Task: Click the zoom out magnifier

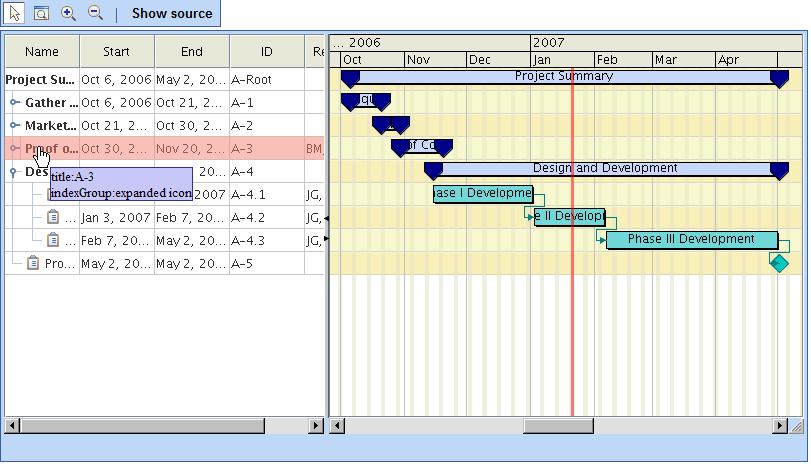Action: (95, 13)
